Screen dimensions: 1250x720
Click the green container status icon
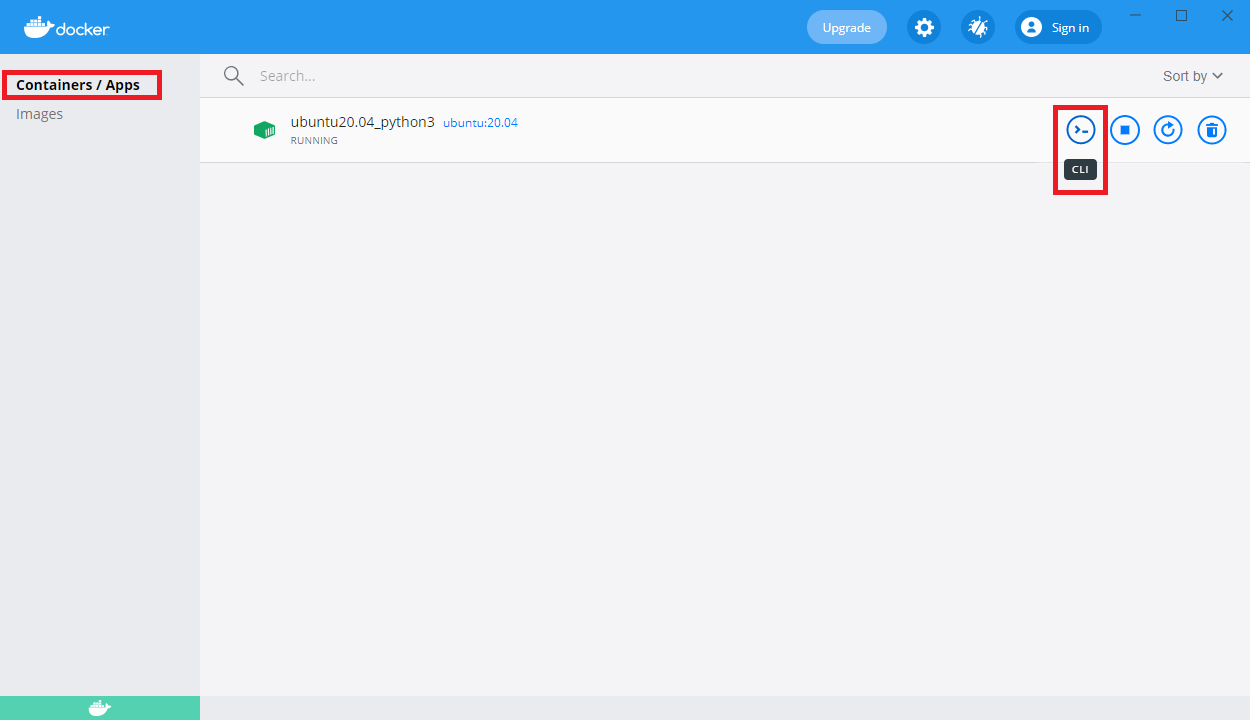[x=264, y=129]
